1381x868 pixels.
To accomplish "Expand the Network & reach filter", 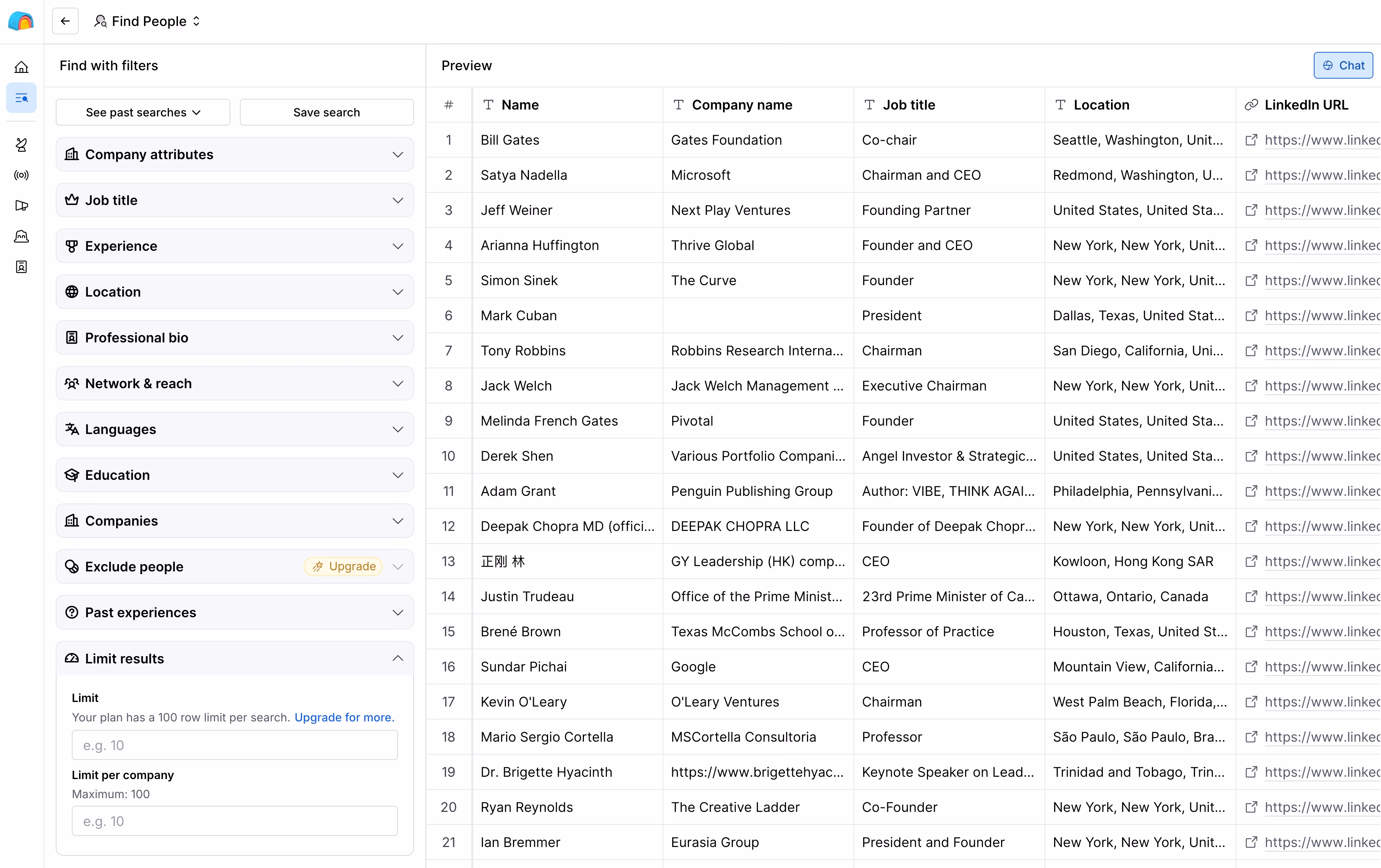I will pos(234,384).
